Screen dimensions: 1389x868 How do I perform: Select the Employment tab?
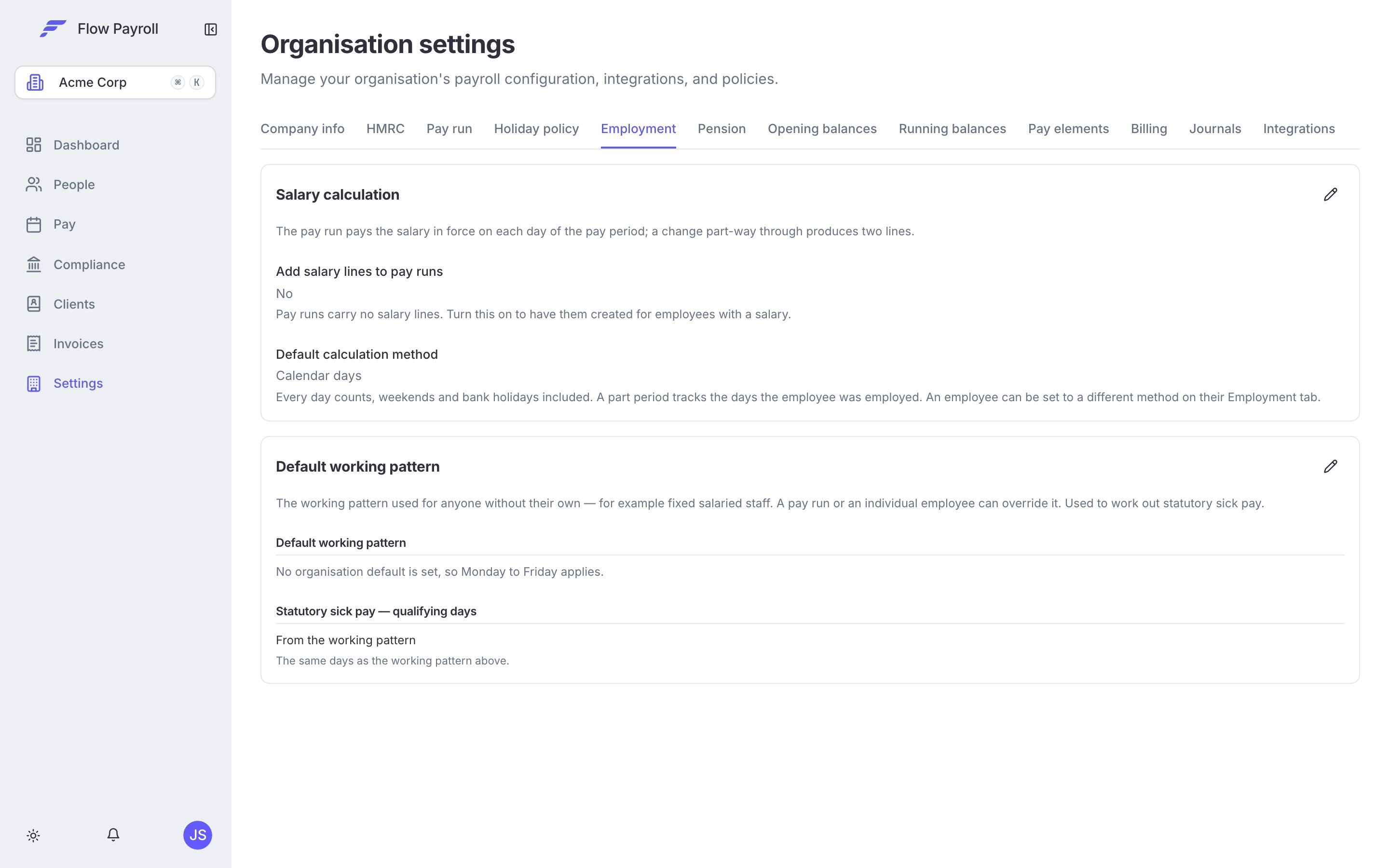click(x=638, y=129)
